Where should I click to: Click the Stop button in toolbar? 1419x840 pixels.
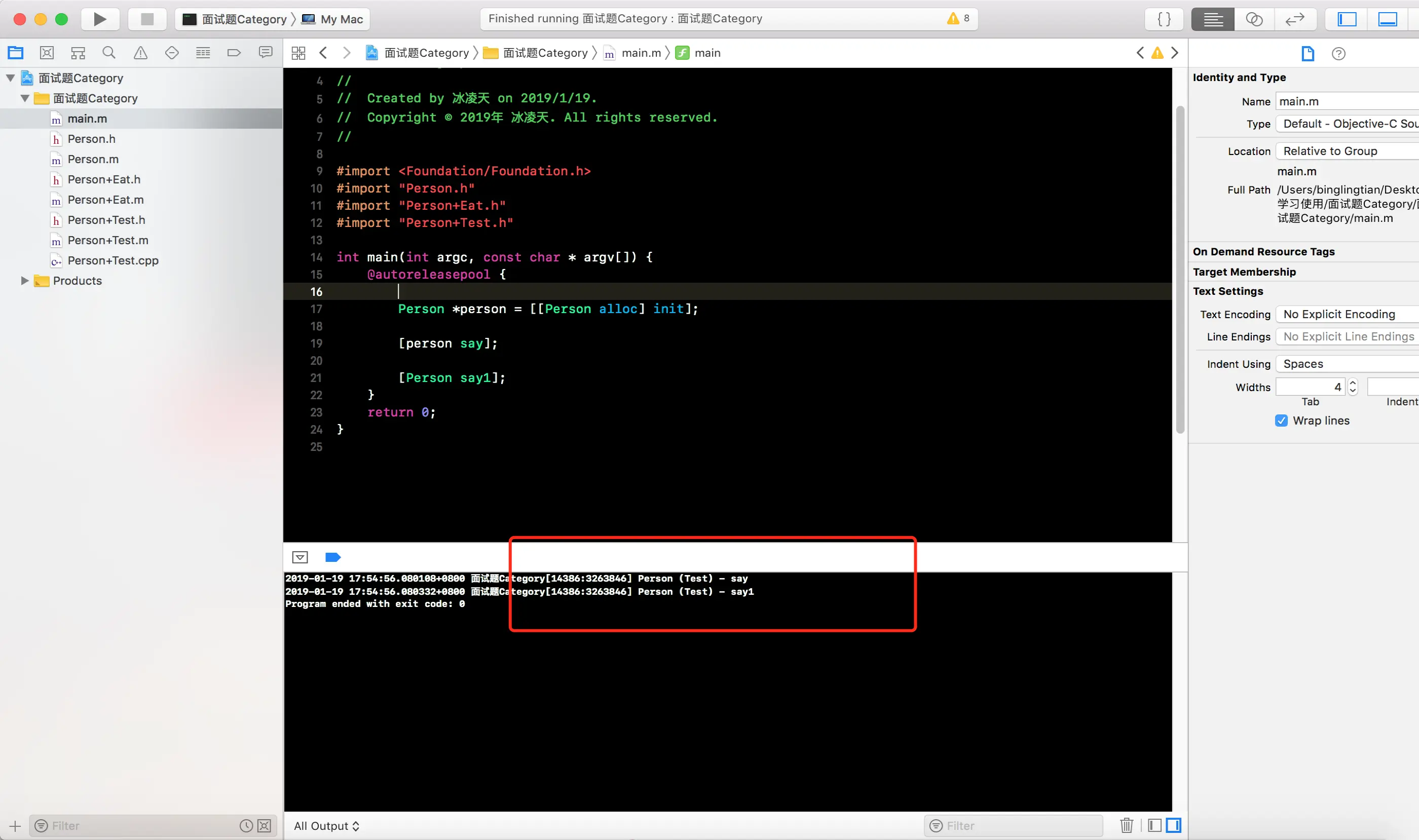tap(147, 19)
